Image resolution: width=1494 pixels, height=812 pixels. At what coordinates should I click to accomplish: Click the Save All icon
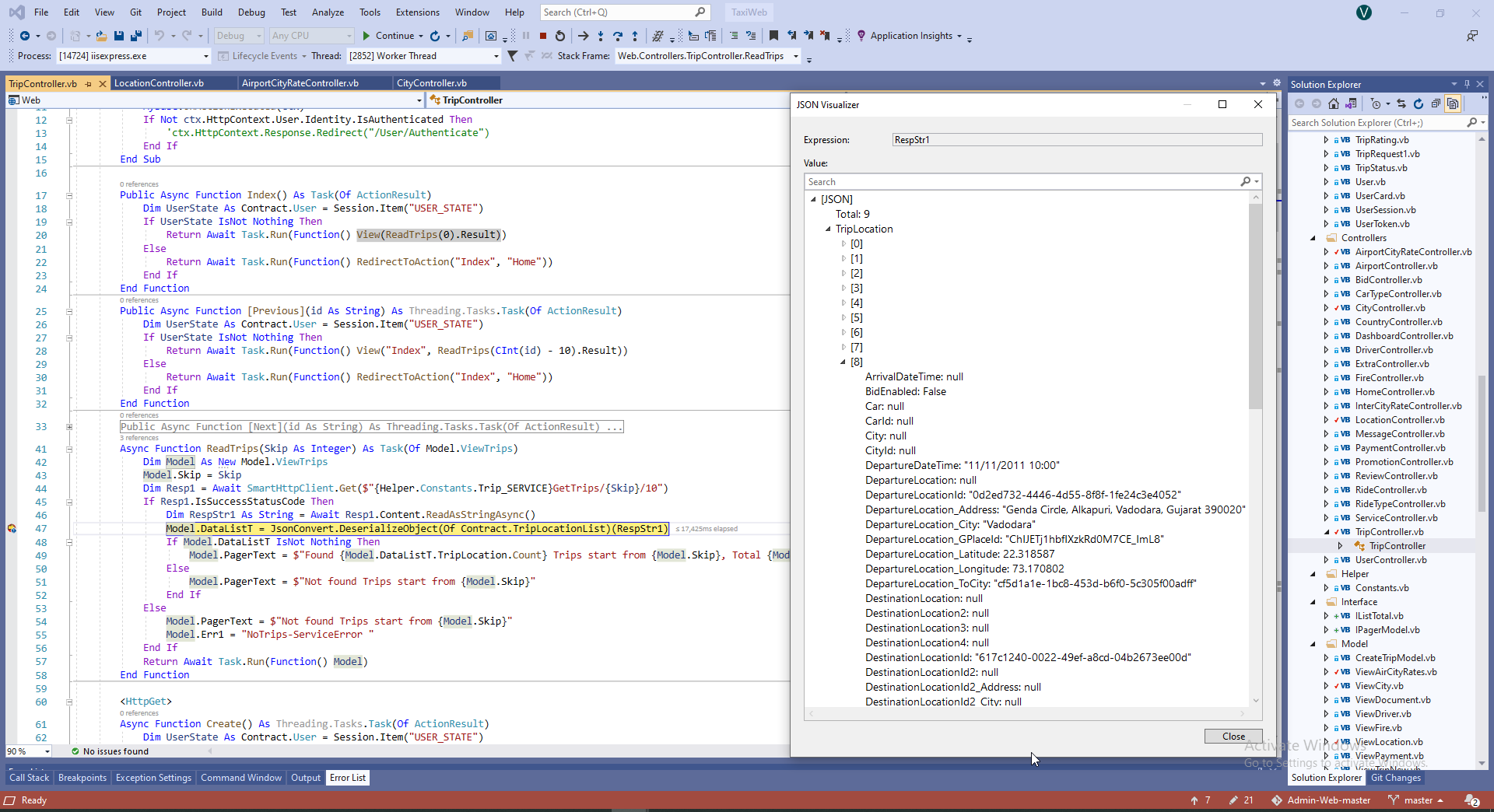135,36
